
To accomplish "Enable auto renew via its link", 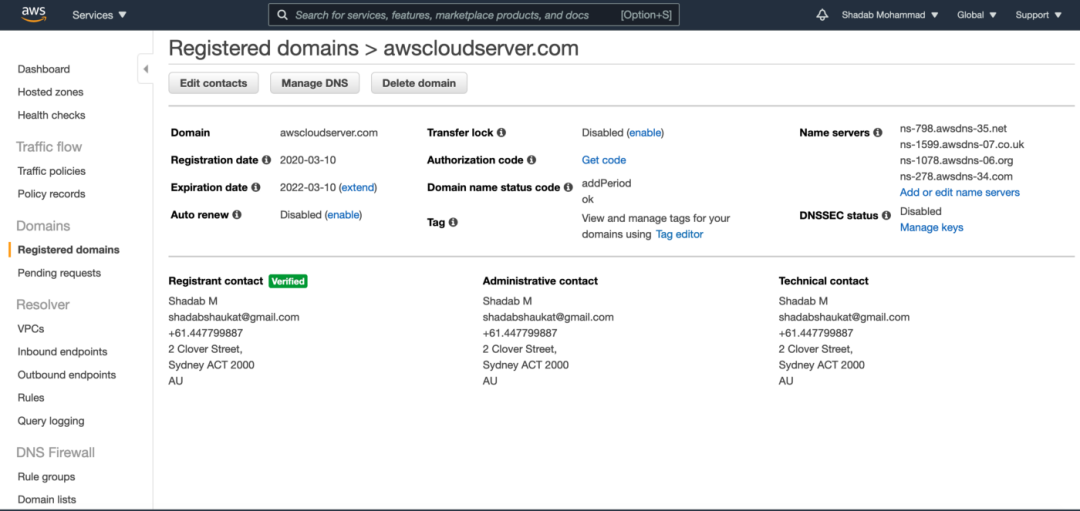I will point(343,215).
